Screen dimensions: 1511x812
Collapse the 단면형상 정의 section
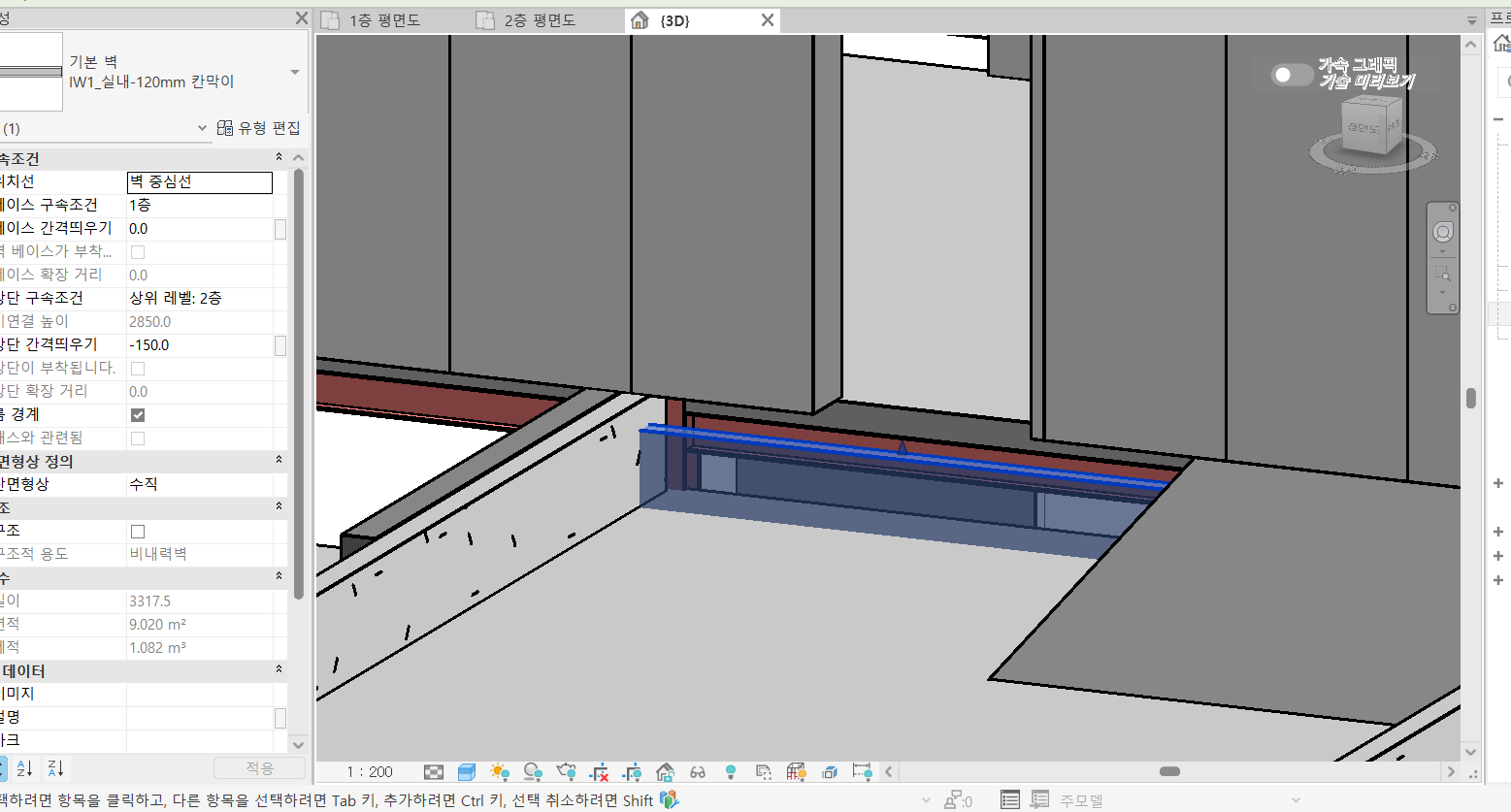tap(279, 460)
